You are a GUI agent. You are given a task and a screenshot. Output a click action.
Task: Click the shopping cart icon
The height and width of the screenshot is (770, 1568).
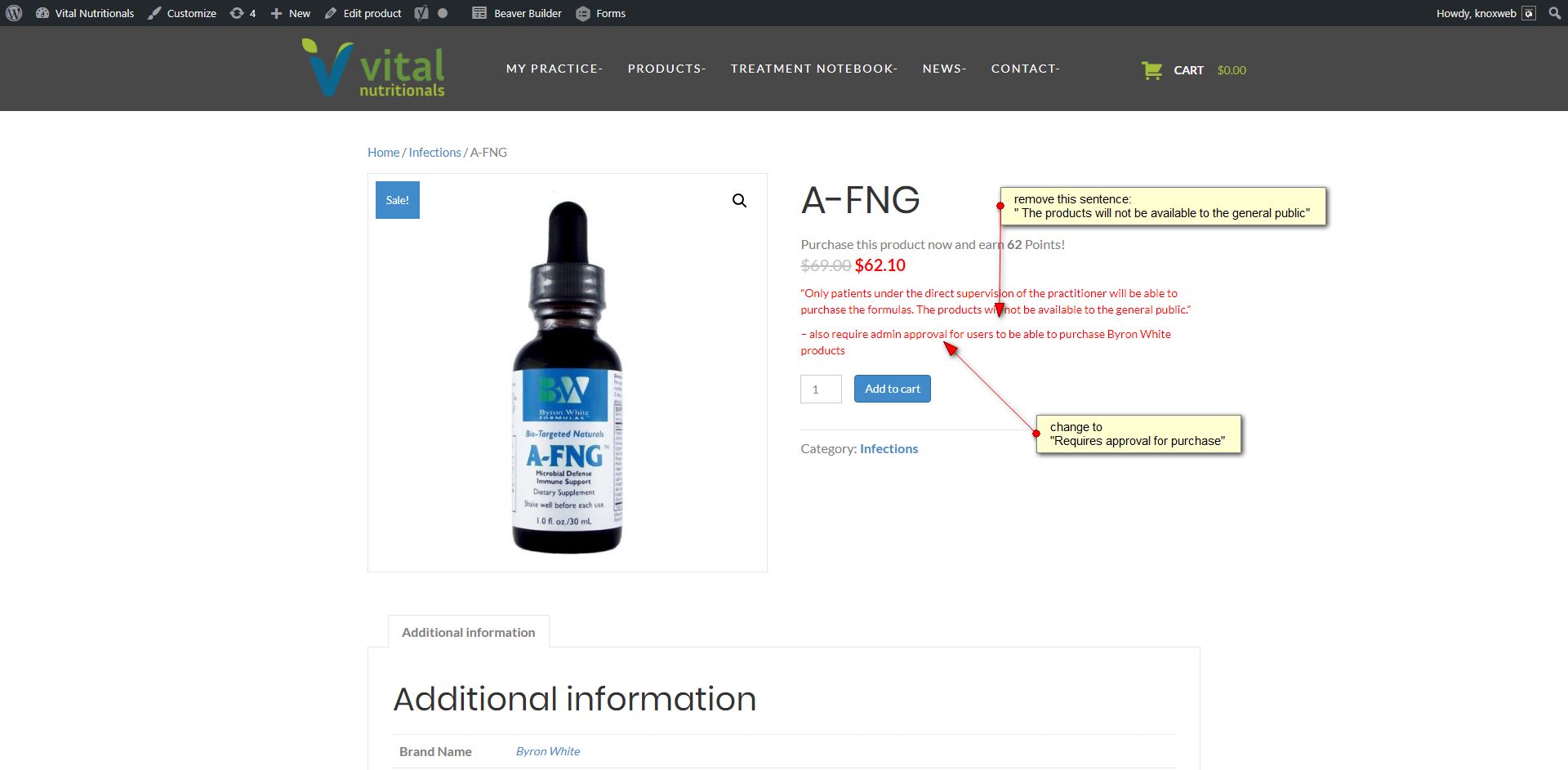tap(1151, 70)
